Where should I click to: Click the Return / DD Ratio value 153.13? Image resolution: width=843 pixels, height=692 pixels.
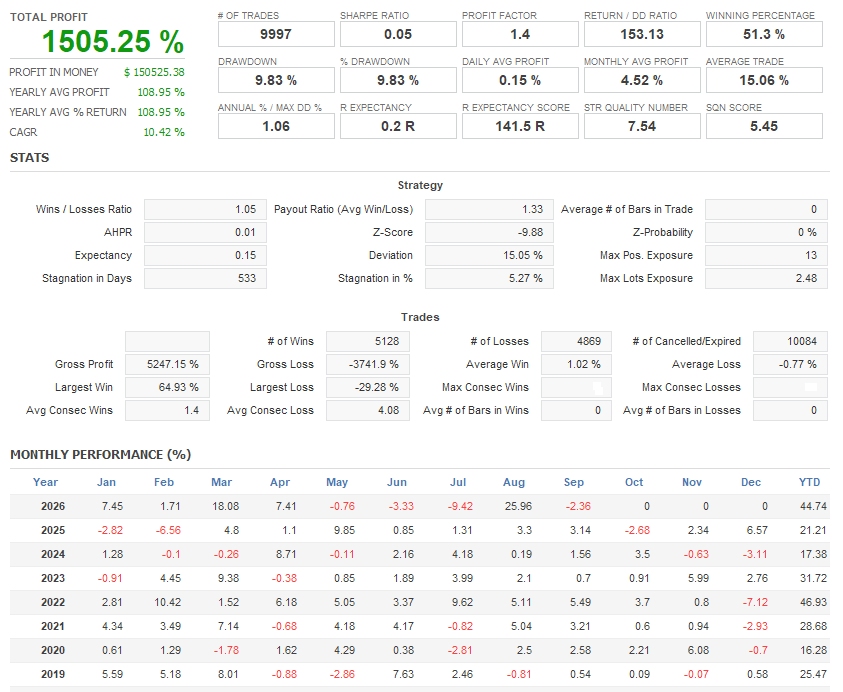pos(642,34)
